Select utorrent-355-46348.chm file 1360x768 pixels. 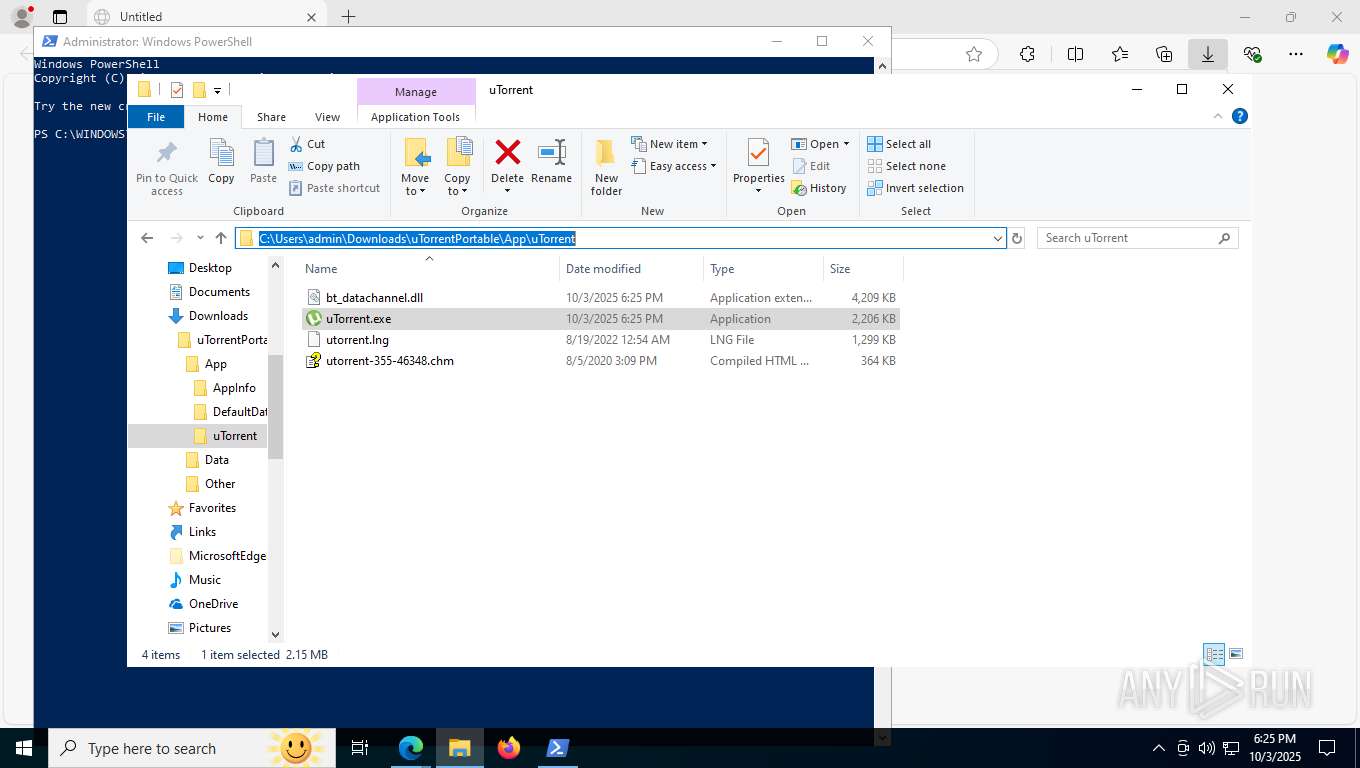[x=600, y=361]
